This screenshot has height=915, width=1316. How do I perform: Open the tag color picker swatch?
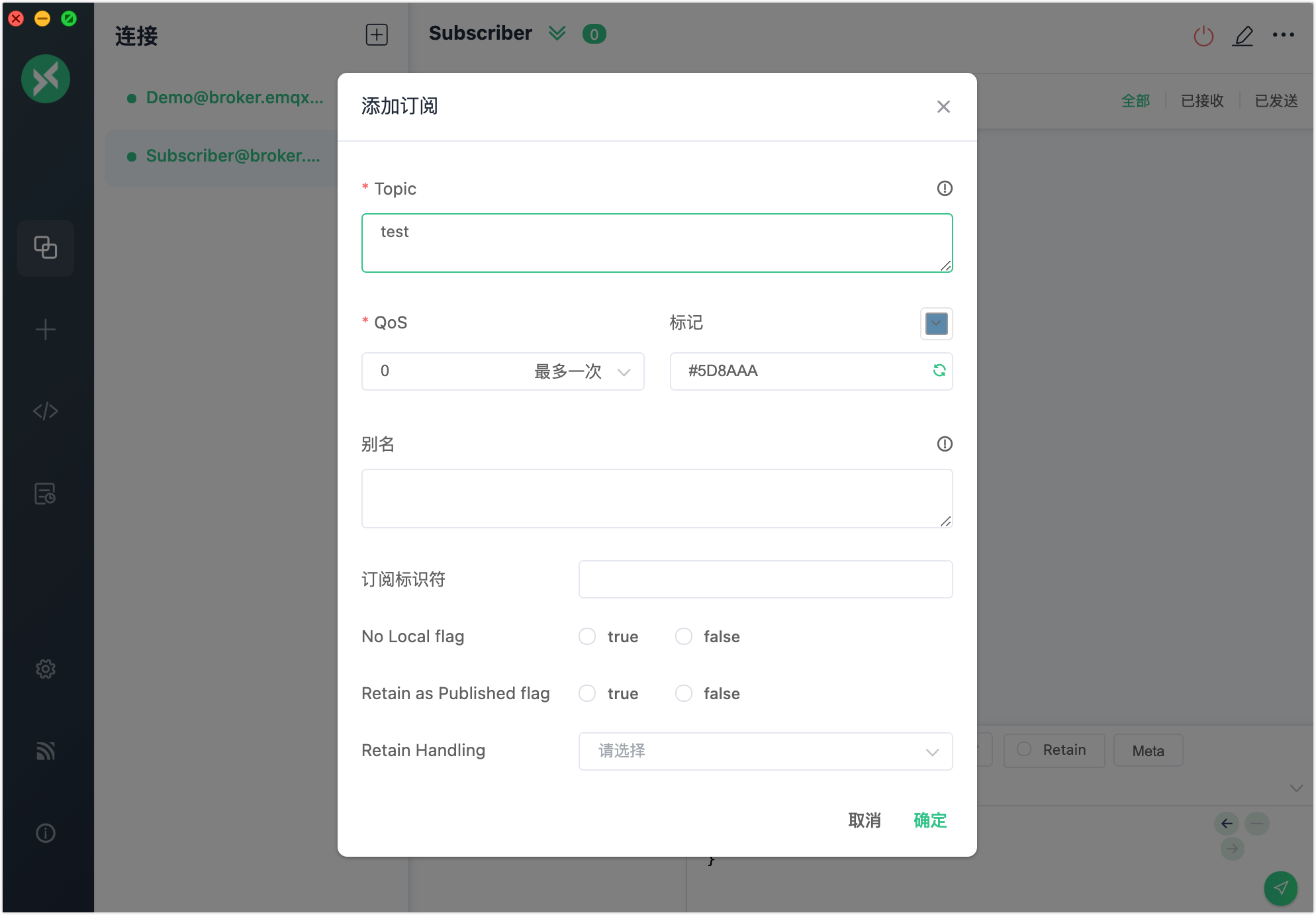tap(935, 324)
